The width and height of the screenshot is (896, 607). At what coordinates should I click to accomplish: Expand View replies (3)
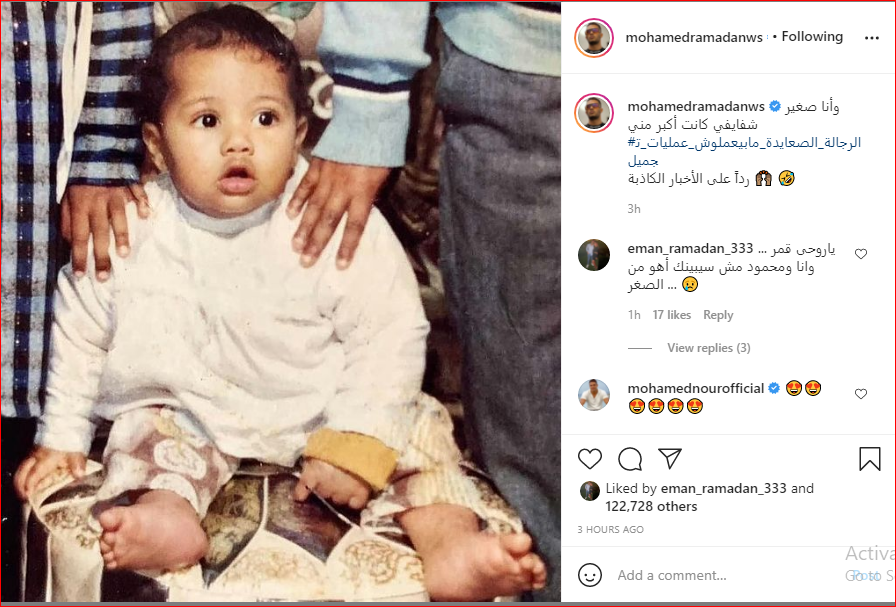(709, 348)
